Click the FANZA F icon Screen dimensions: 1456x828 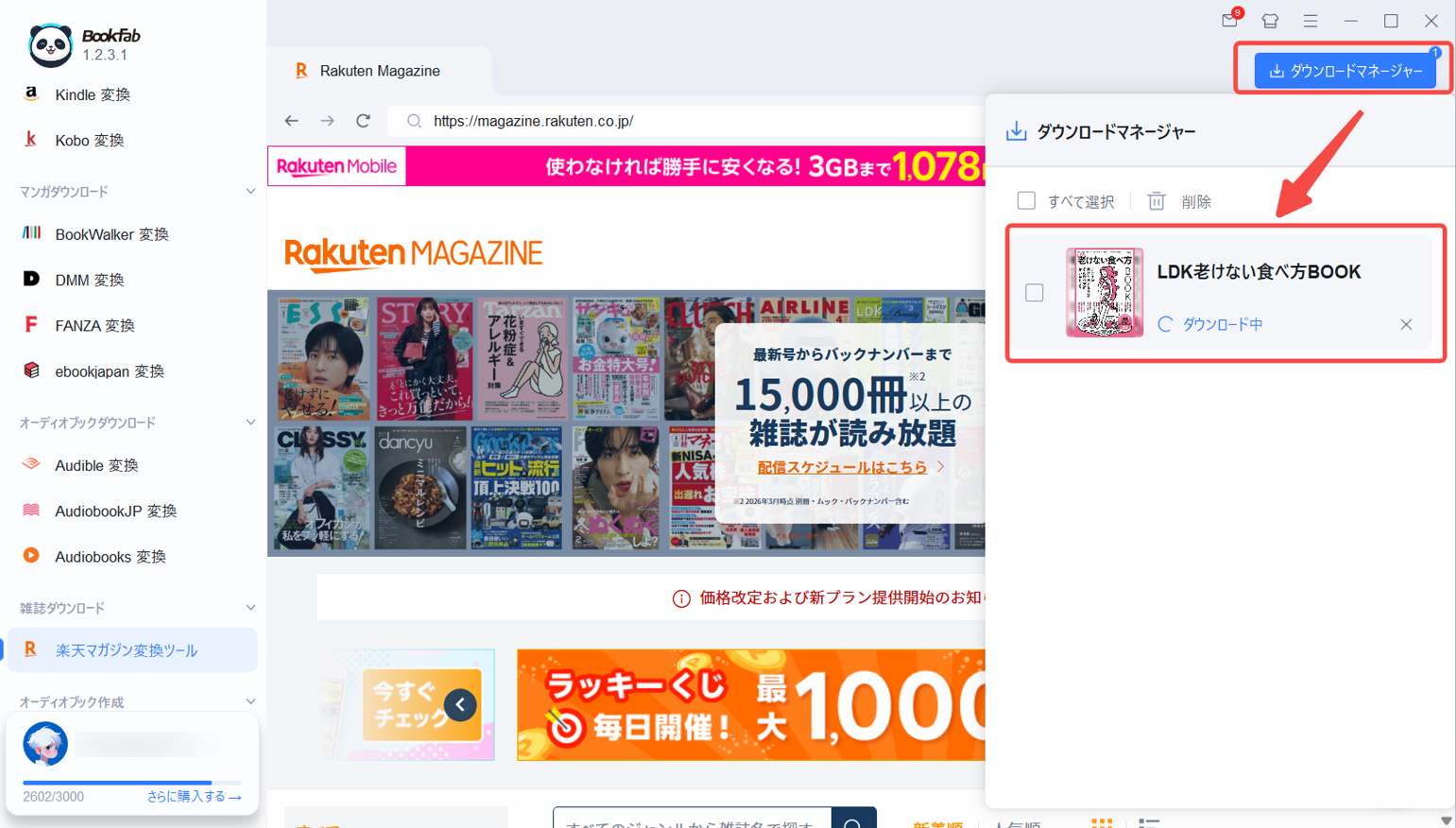pos(31,324)
